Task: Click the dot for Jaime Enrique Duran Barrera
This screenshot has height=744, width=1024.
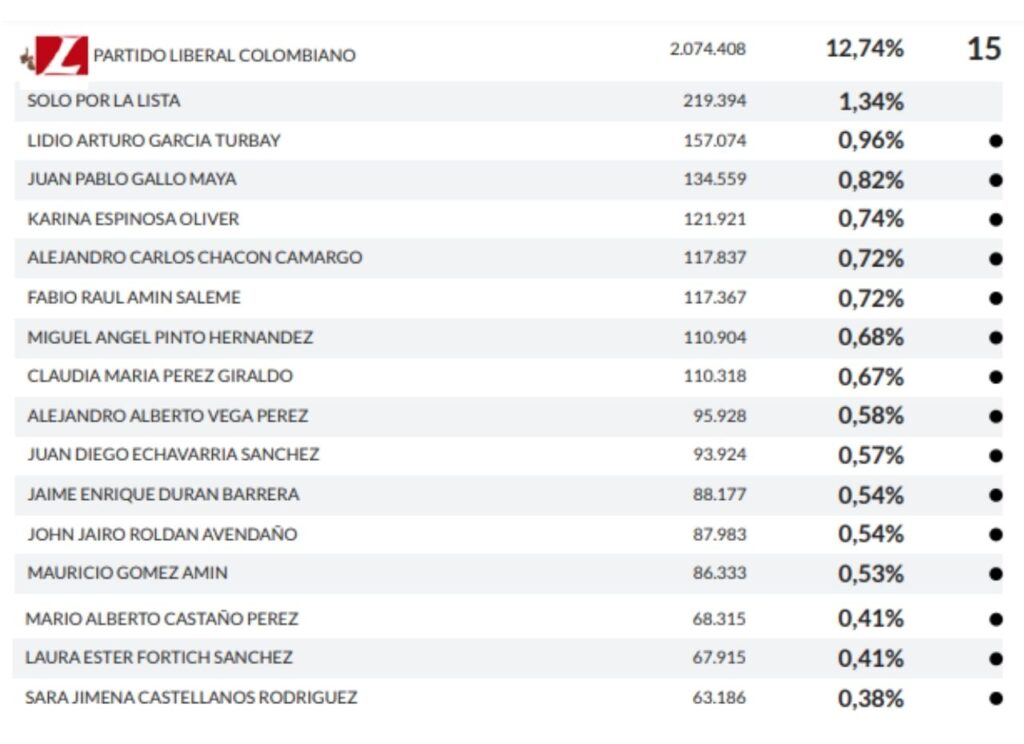Action: tap(995, 495)
